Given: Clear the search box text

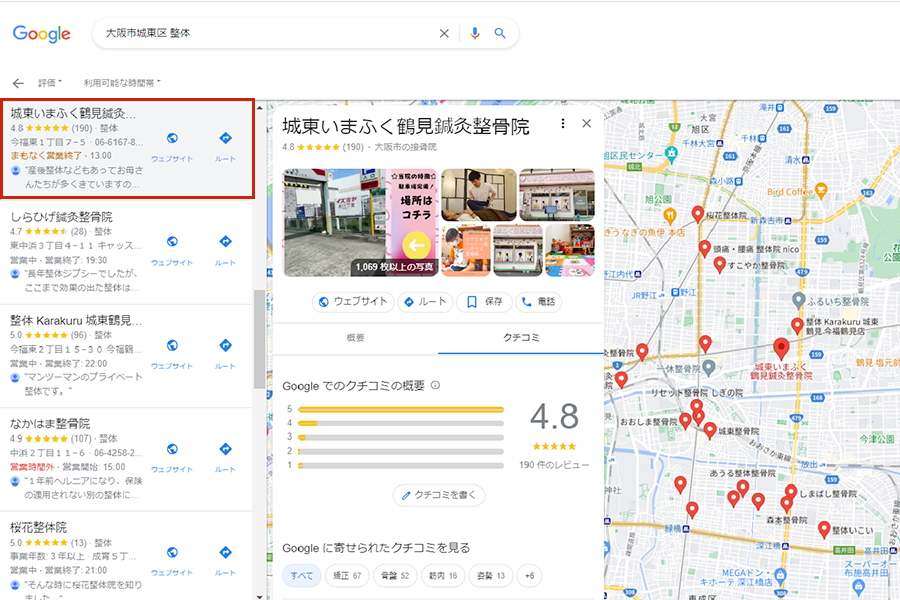Looking at the screenshot, I should pyautogui.click(x=445, y=33).
